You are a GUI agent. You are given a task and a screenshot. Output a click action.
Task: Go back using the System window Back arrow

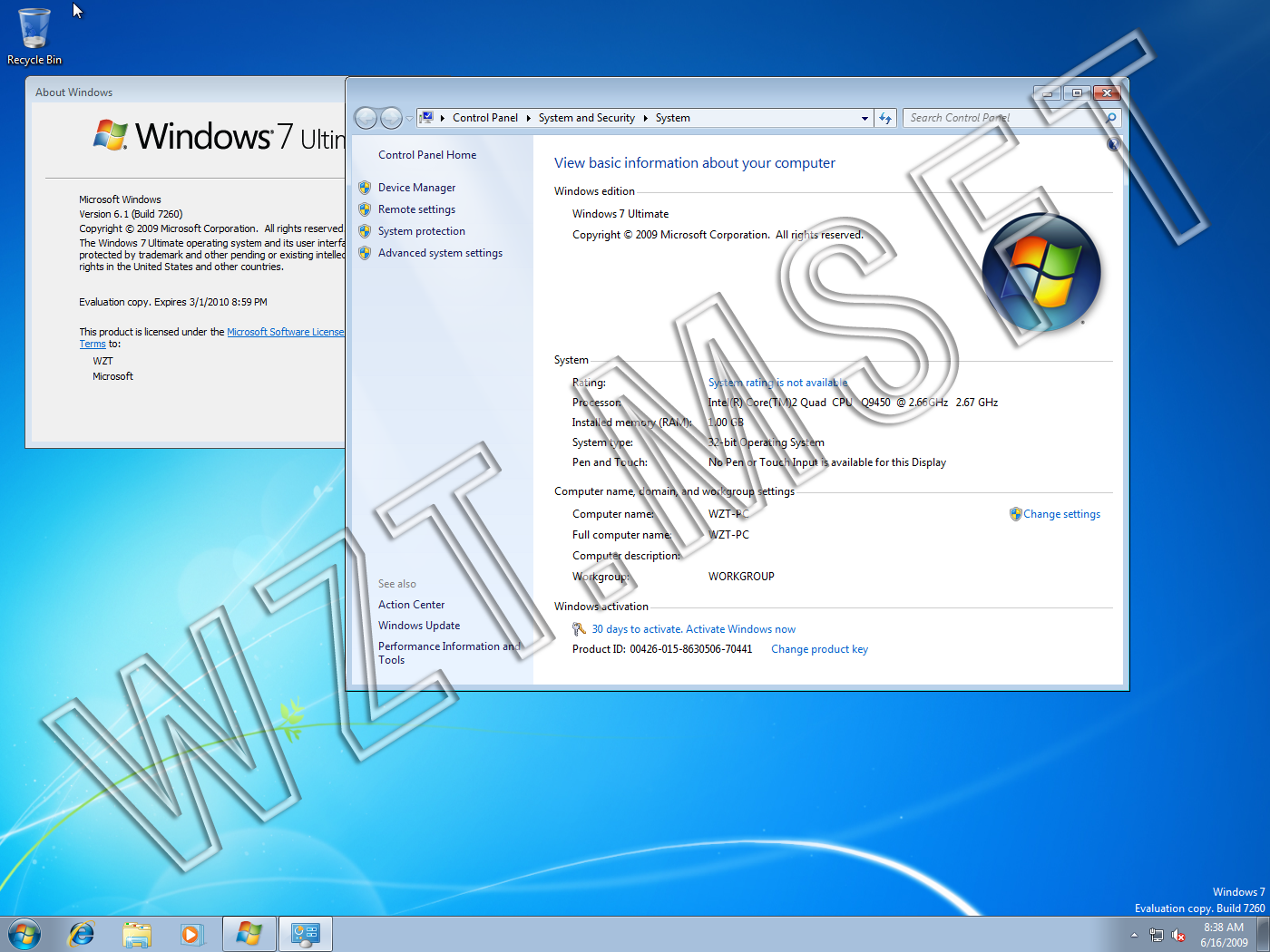coord(366,118)
